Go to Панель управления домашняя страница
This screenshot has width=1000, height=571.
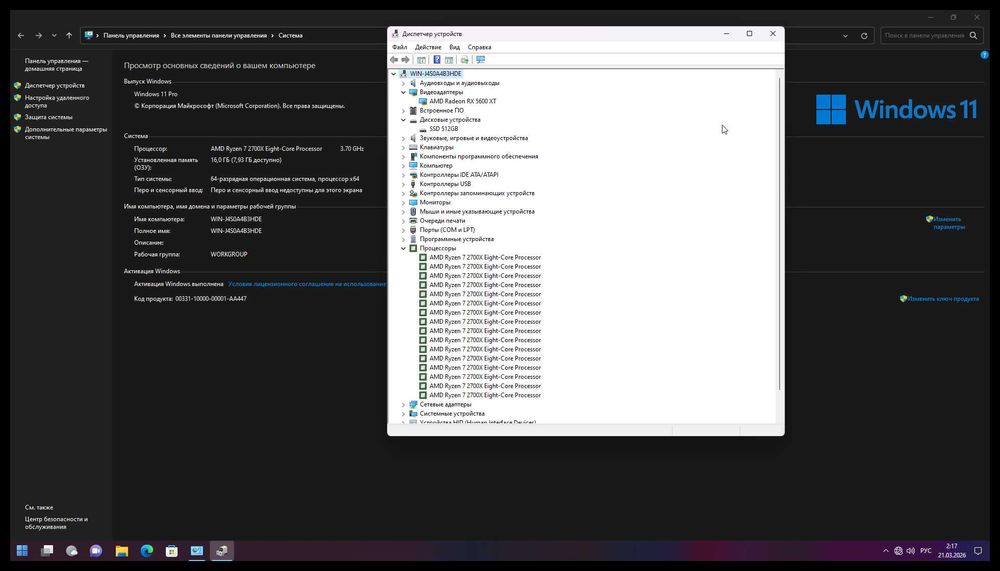57,64
